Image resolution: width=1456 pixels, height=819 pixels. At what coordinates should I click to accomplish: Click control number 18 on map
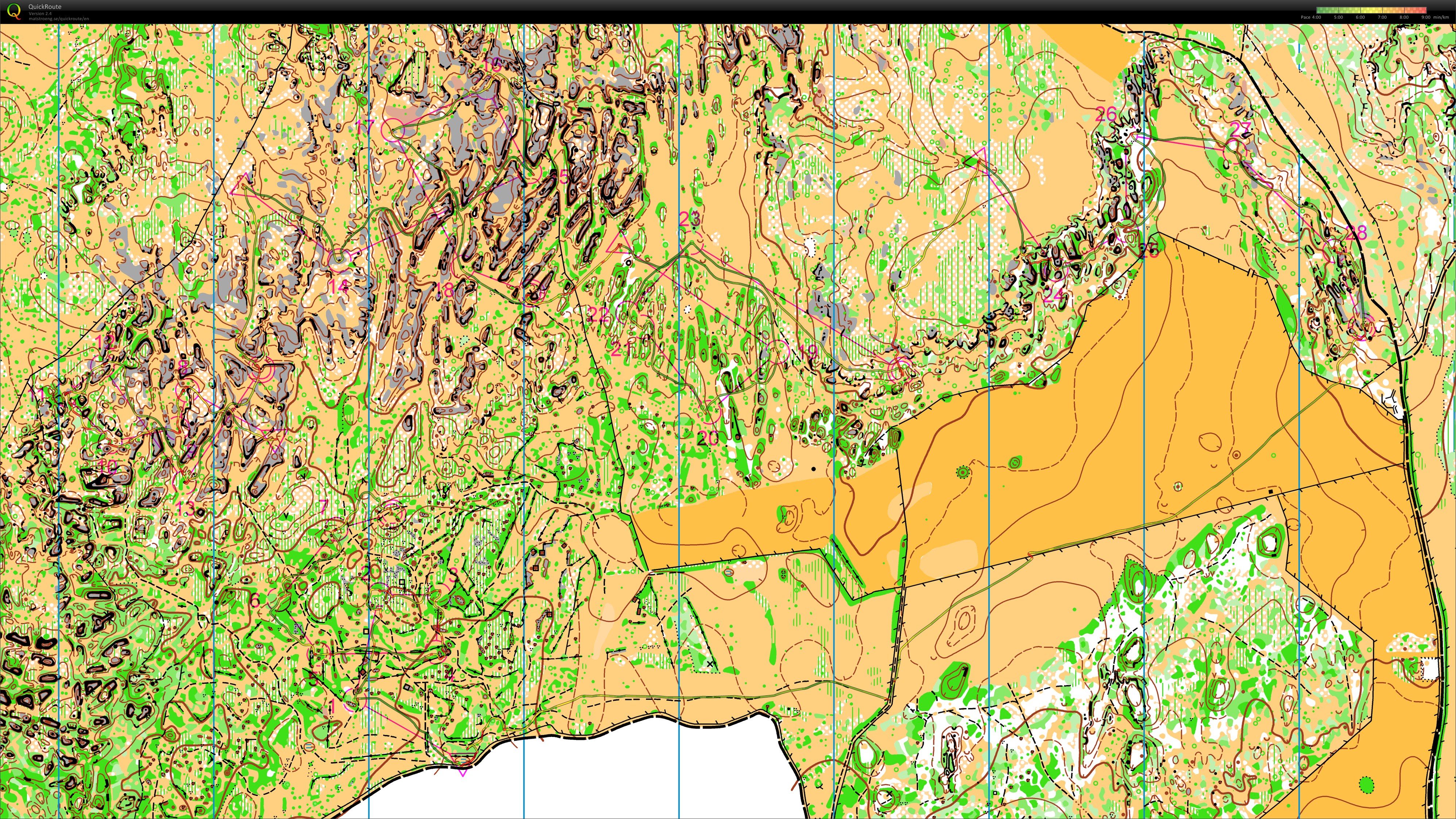pyautogui.click(x=444, y=290)
